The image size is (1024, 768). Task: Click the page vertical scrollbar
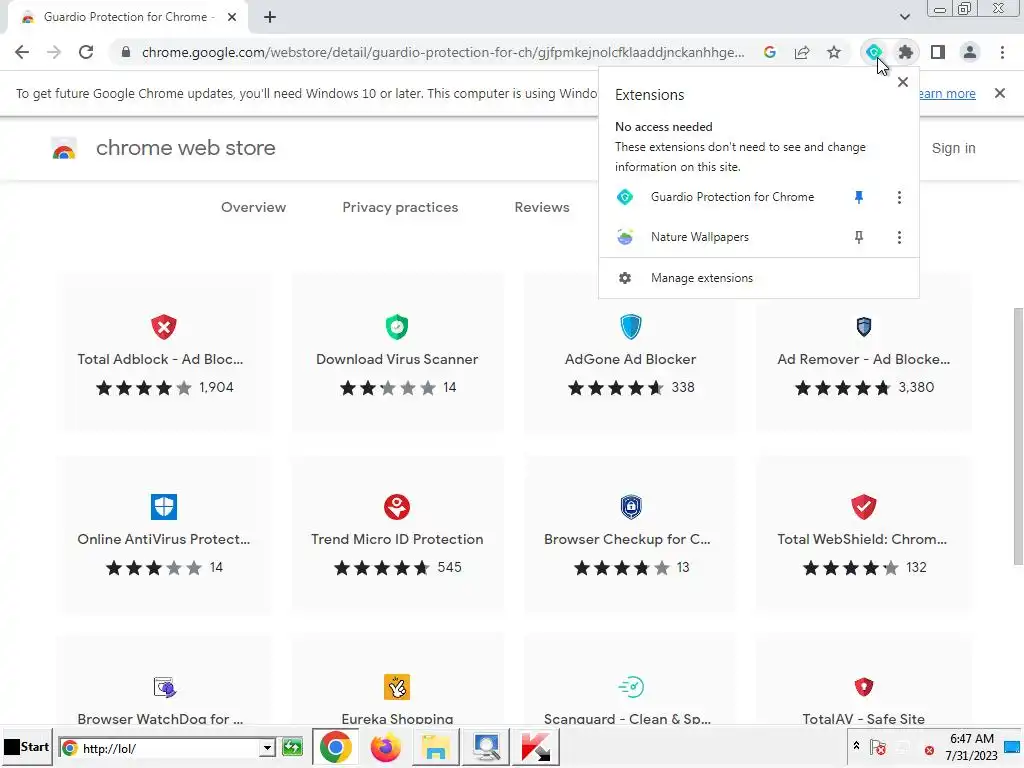pos(1017,436)
